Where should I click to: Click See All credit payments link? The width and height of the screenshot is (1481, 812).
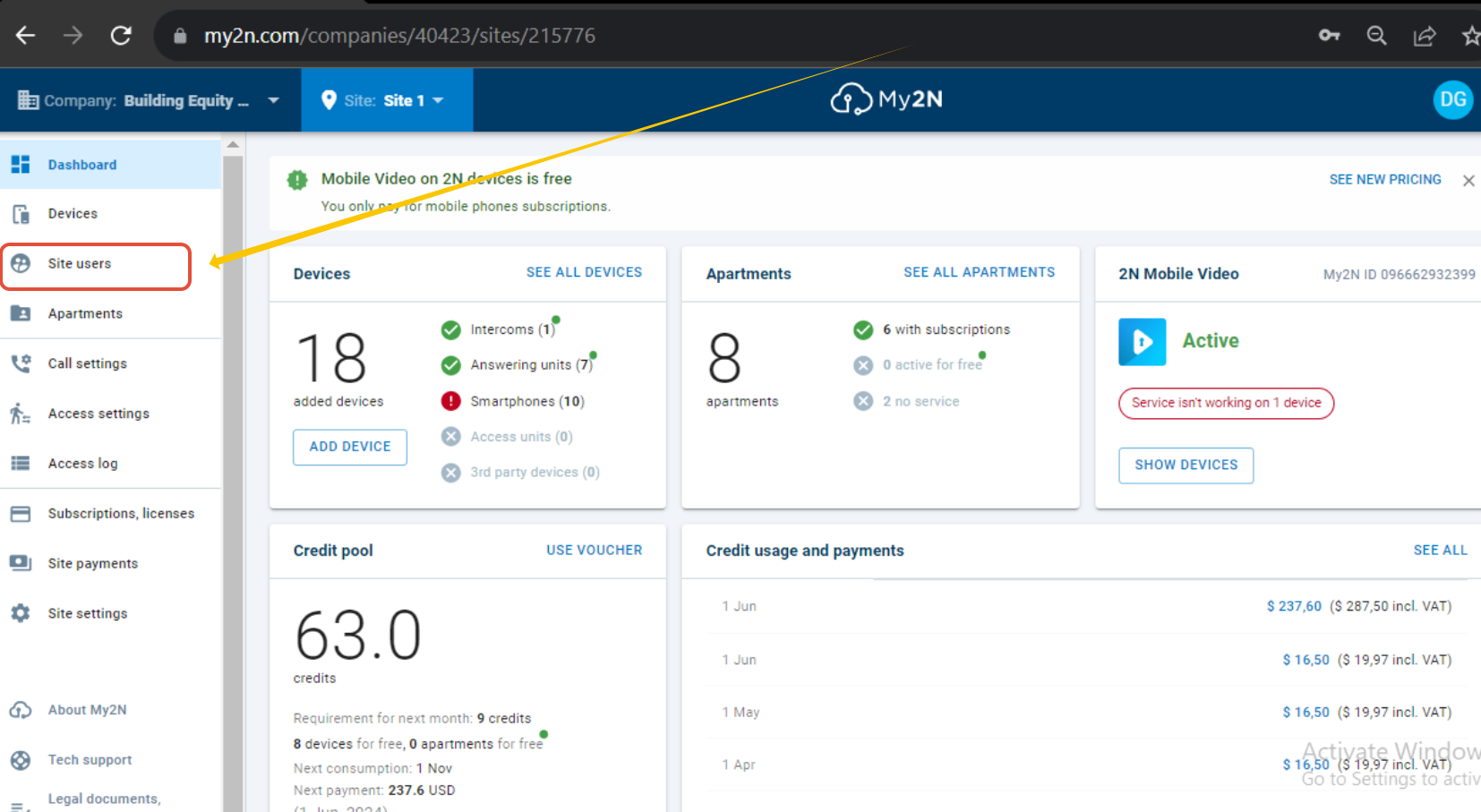coord(1441,551)
